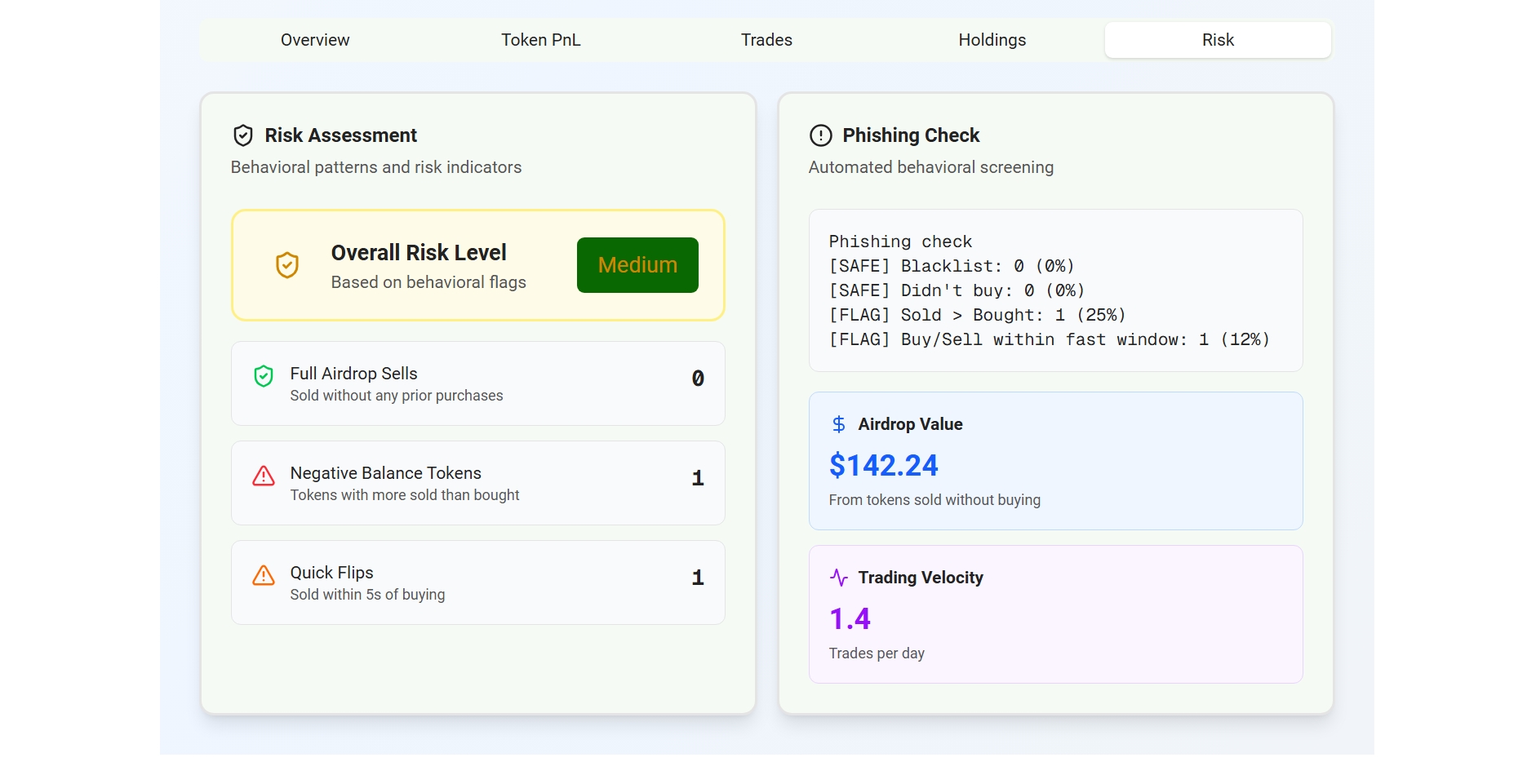The width and height of the screenshot is (1536, 784).
Task: Click the Risk Assessment shield icon
Action: tap(242, 135)
